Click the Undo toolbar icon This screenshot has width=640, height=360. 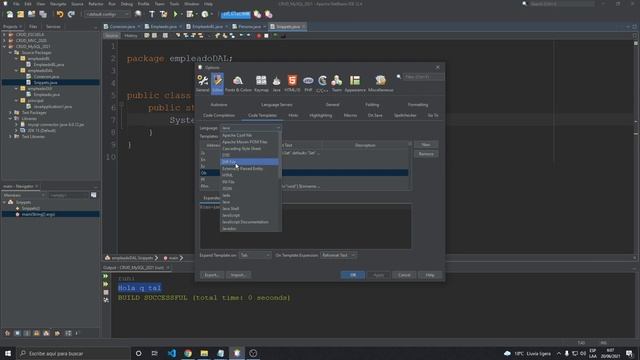point(60,14)
